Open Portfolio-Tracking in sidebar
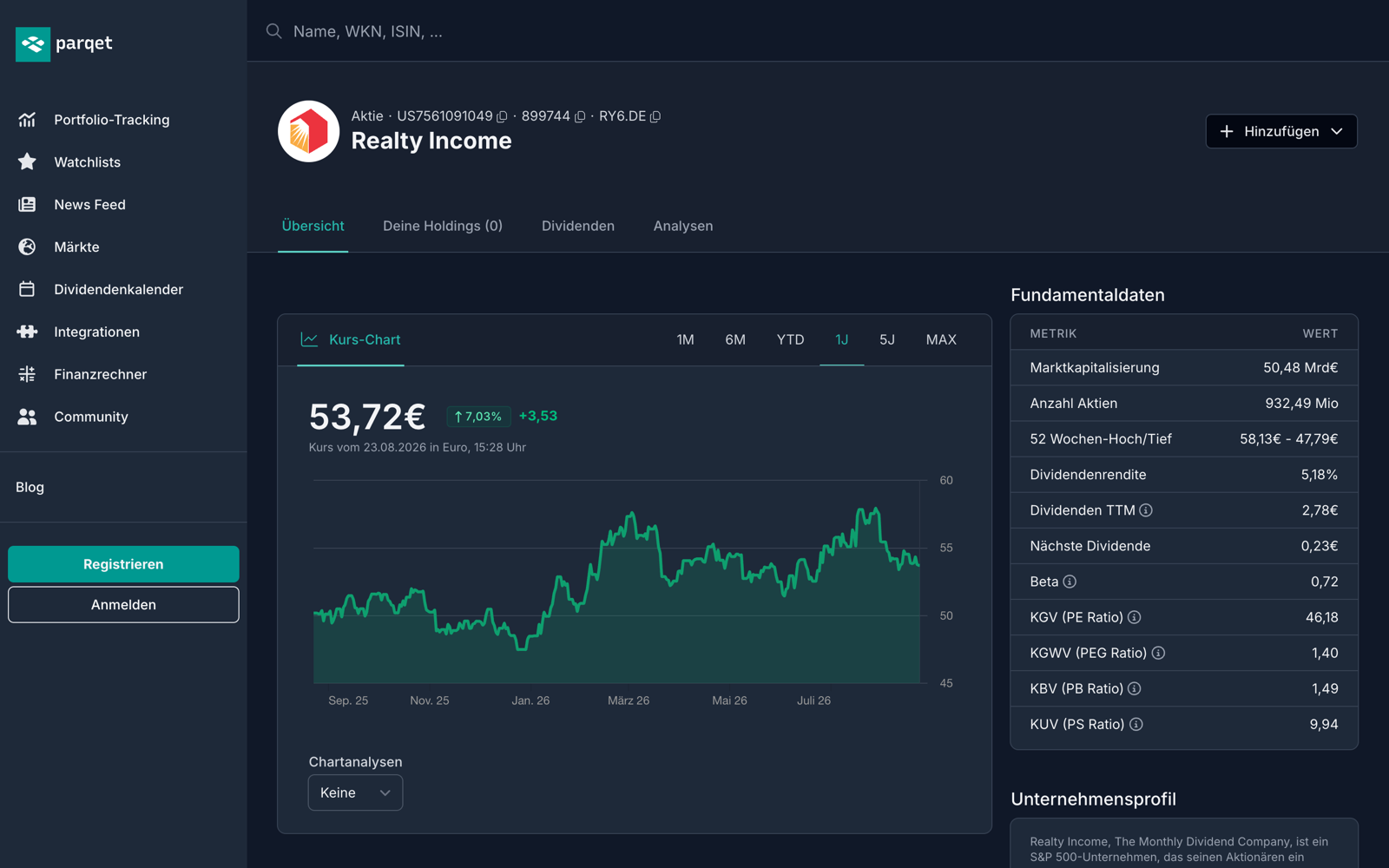The image size is (1389, 868). pos(111,120)
